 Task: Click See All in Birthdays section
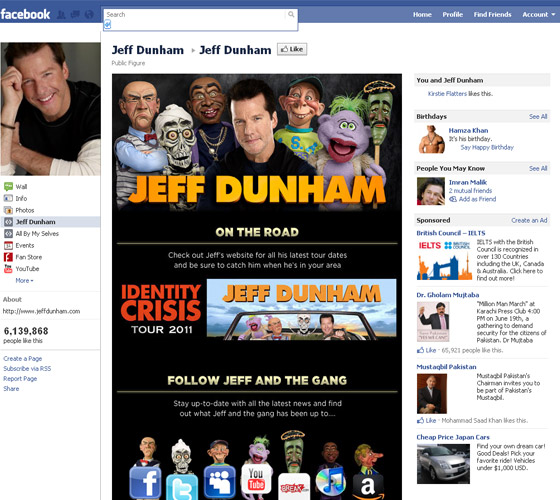(x=538, y=116)
